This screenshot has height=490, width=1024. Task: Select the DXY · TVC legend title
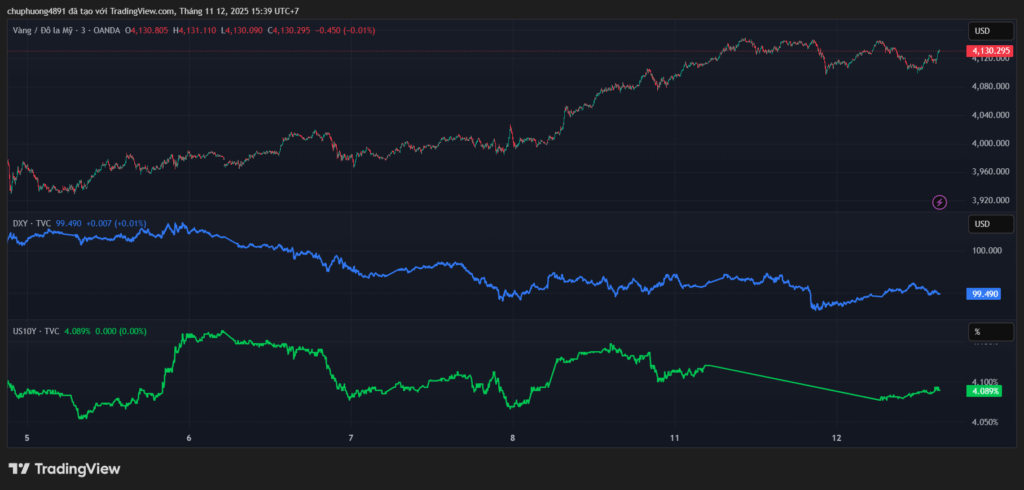coord(29,223)
